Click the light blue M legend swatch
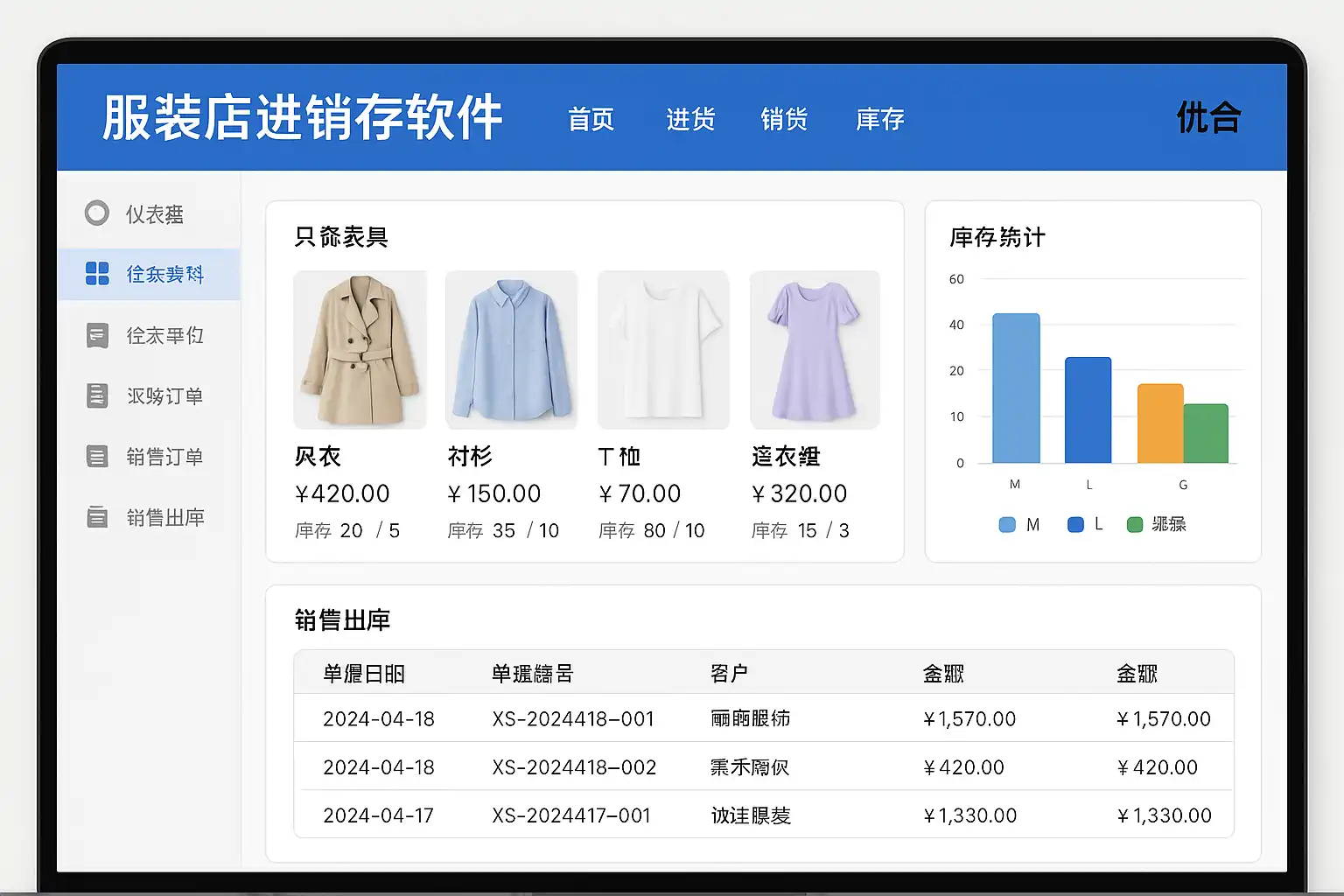Image resolution: width=1344 pixels, height=896 pixels. point(1007,525)
